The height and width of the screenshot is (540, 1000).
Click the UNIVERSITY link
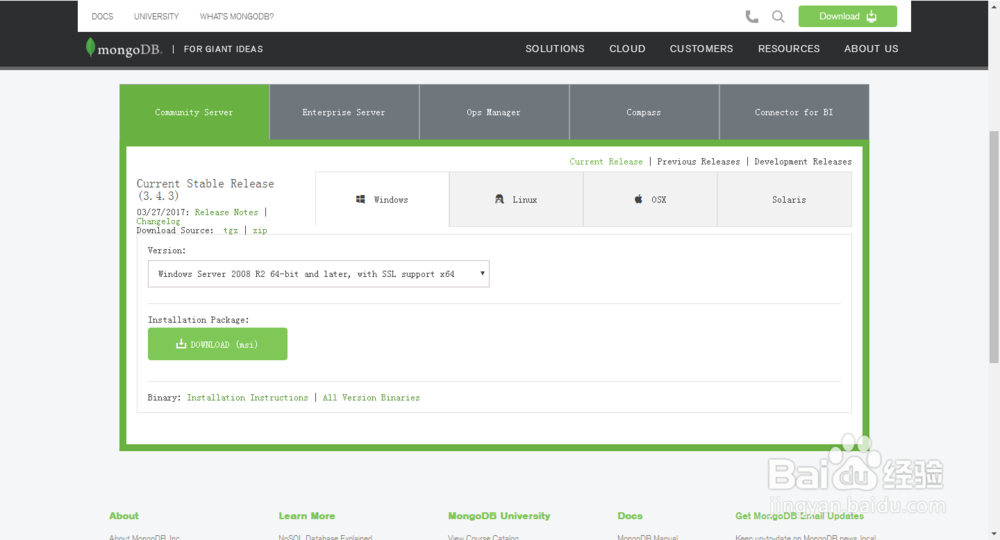[156, 17]
